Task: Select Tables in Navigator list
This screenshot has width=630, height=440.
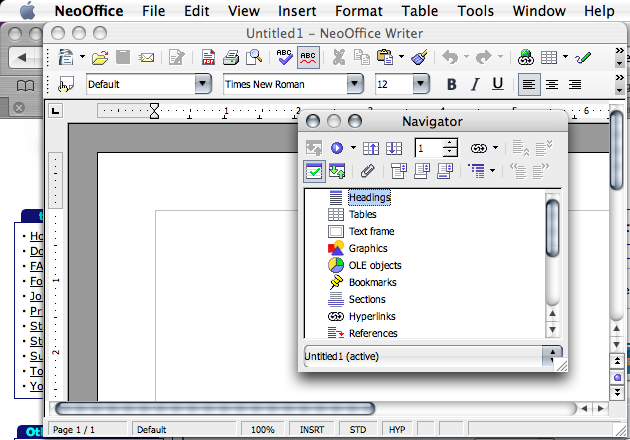Action: [362, 214]
